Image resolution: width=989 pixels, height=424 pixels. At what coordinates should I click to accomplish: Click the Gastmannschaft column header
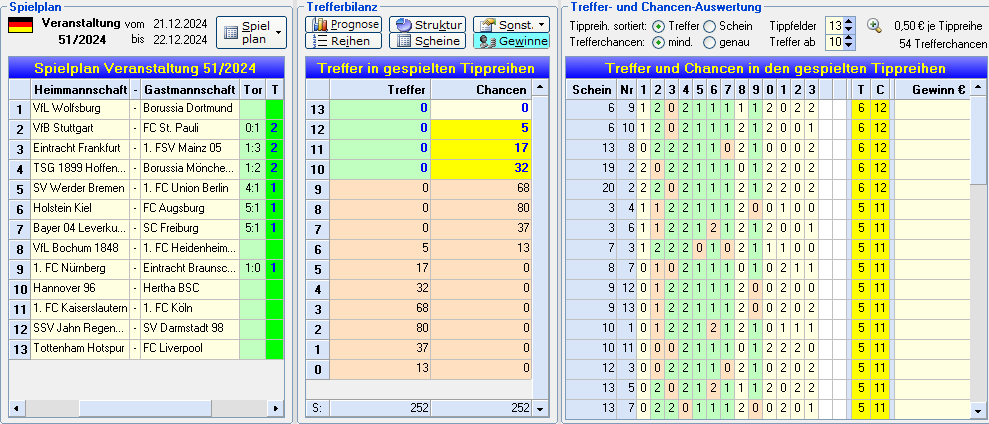190,90
